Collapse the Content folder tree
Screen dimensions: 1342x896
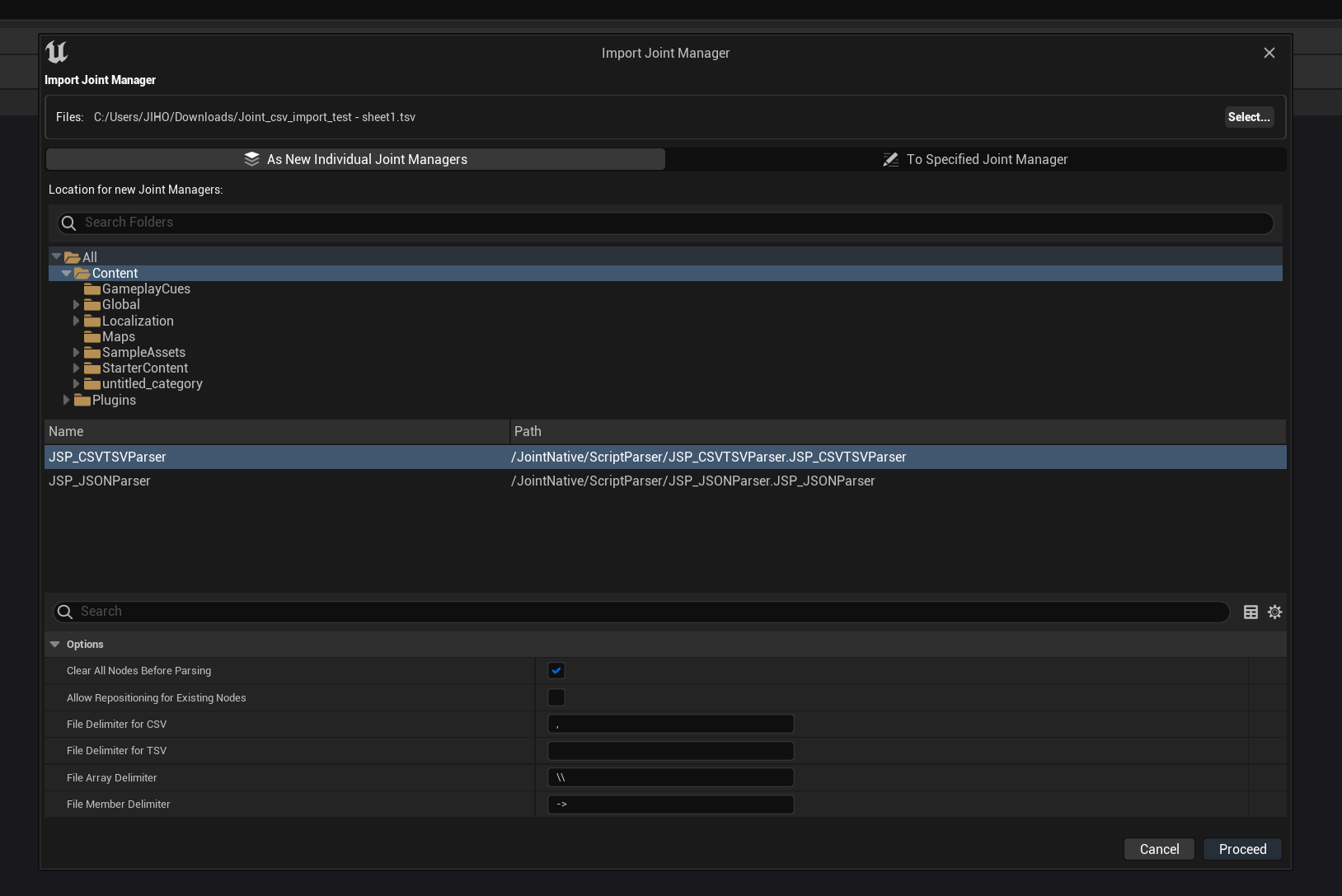coord(67,274)
